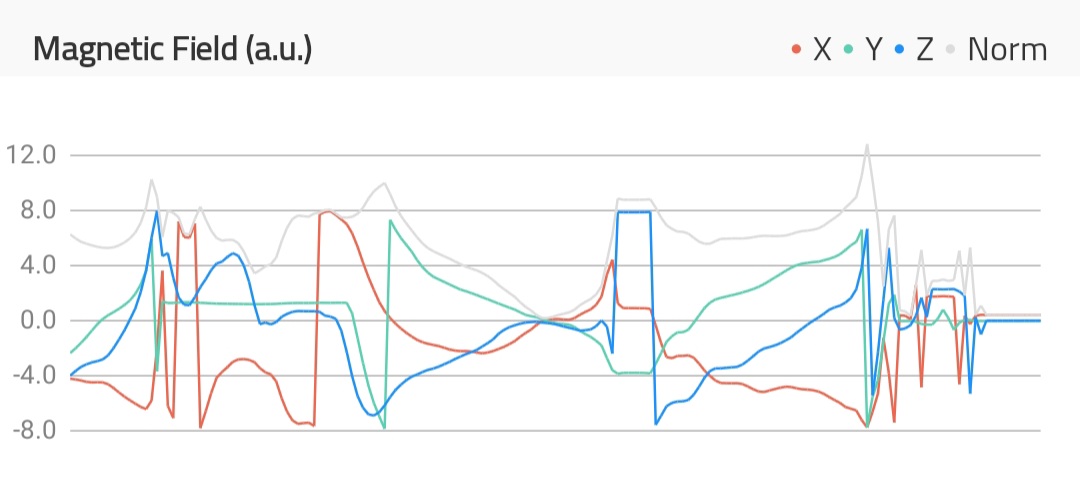Screen dimensions: 1080x483
Task: Click the highest peak of the gray Norm line
Action: pyautogui.click(x=867, y=145)
